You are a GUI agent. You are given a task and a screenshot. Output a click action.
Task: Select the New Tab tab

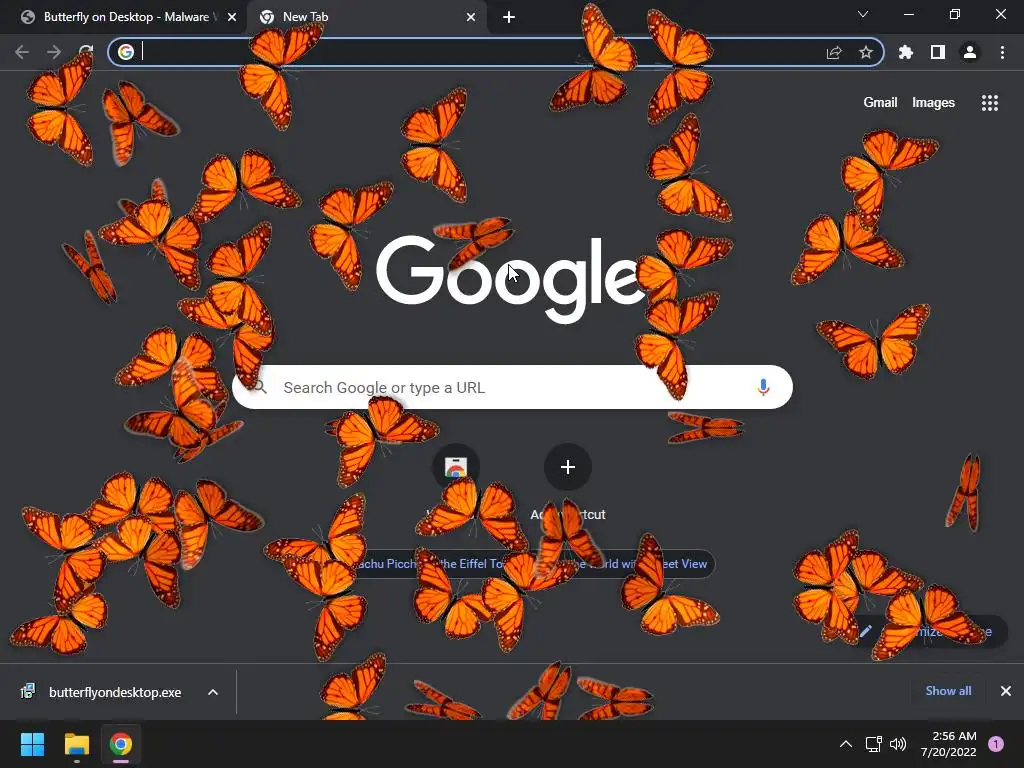click(366, 17)
